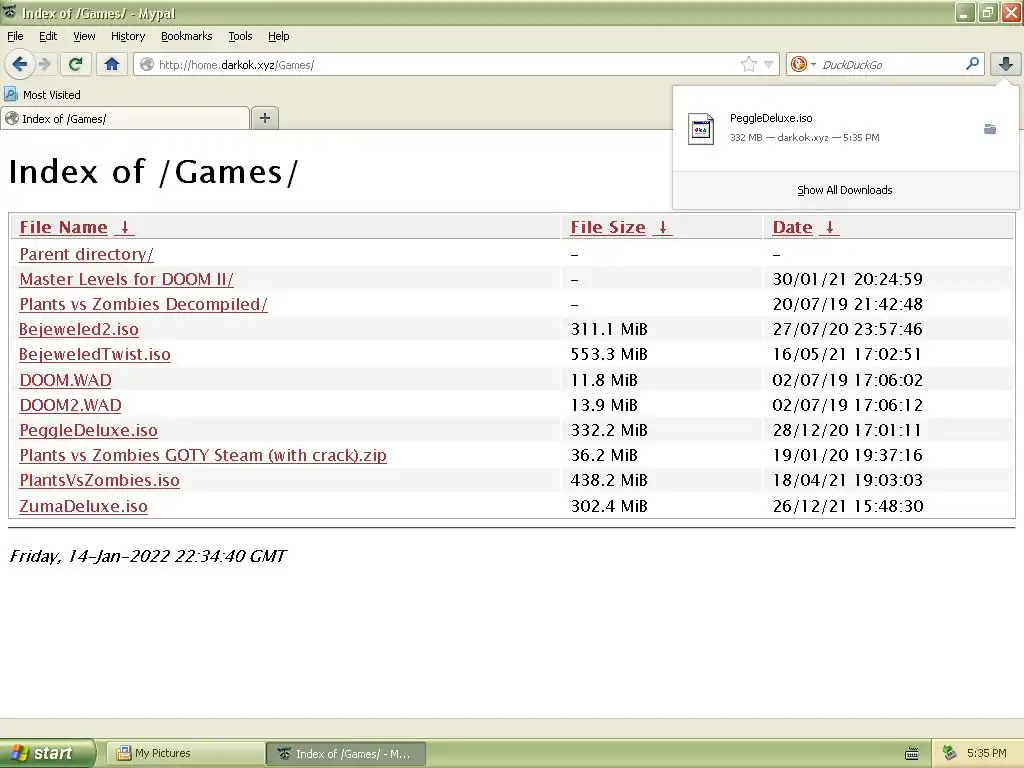1024x768 pixels.
Task: Click the File Size descending arrow
Action: pos(662,227)
